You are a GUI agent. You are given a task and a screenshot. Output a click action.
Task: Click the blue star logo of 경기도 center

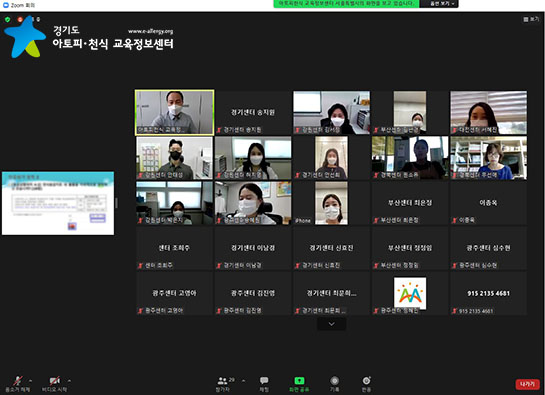(x=25, y=38)
